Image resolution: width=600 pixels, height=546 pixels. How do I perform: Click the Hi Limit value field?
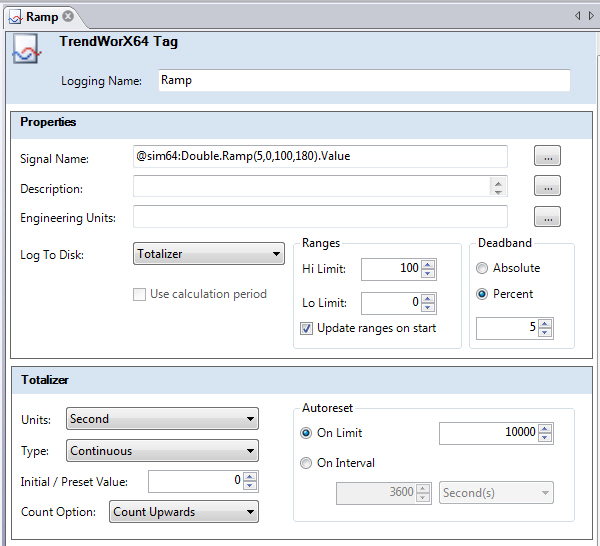(391, 269)
